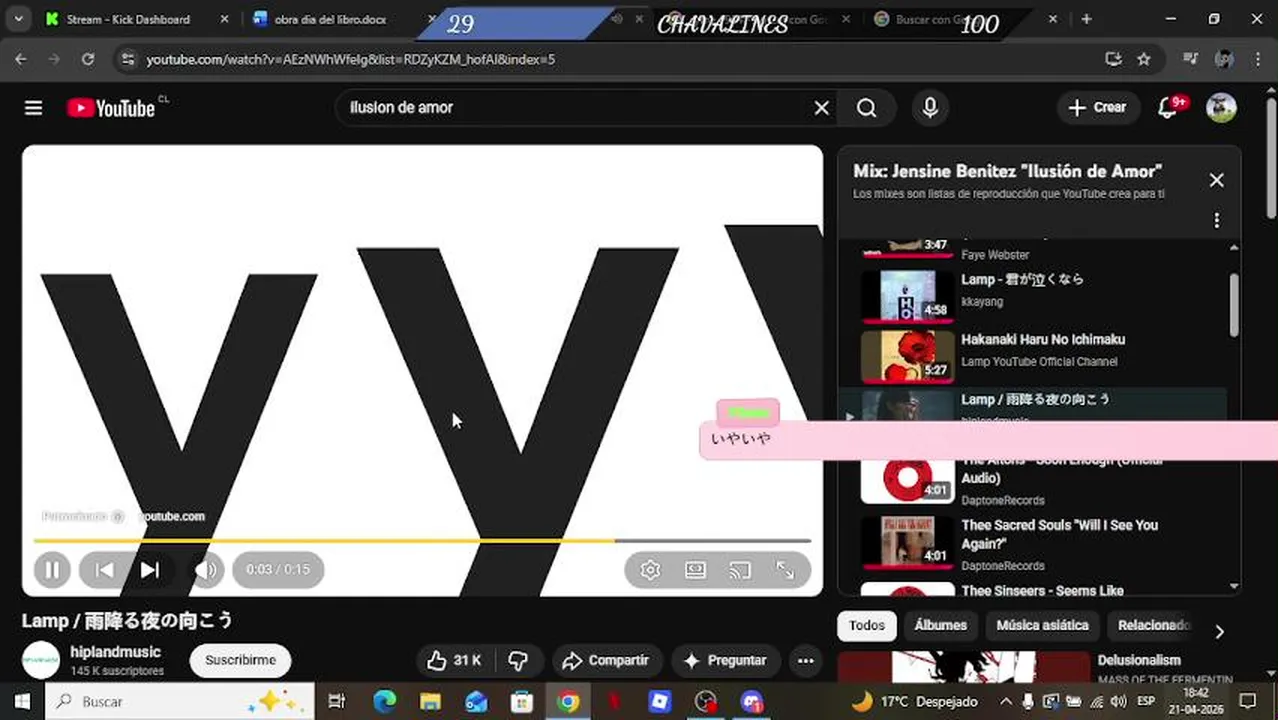Click the Compartir button
This screenshot has width=1278, height=720.
click(x=606, y=660)
